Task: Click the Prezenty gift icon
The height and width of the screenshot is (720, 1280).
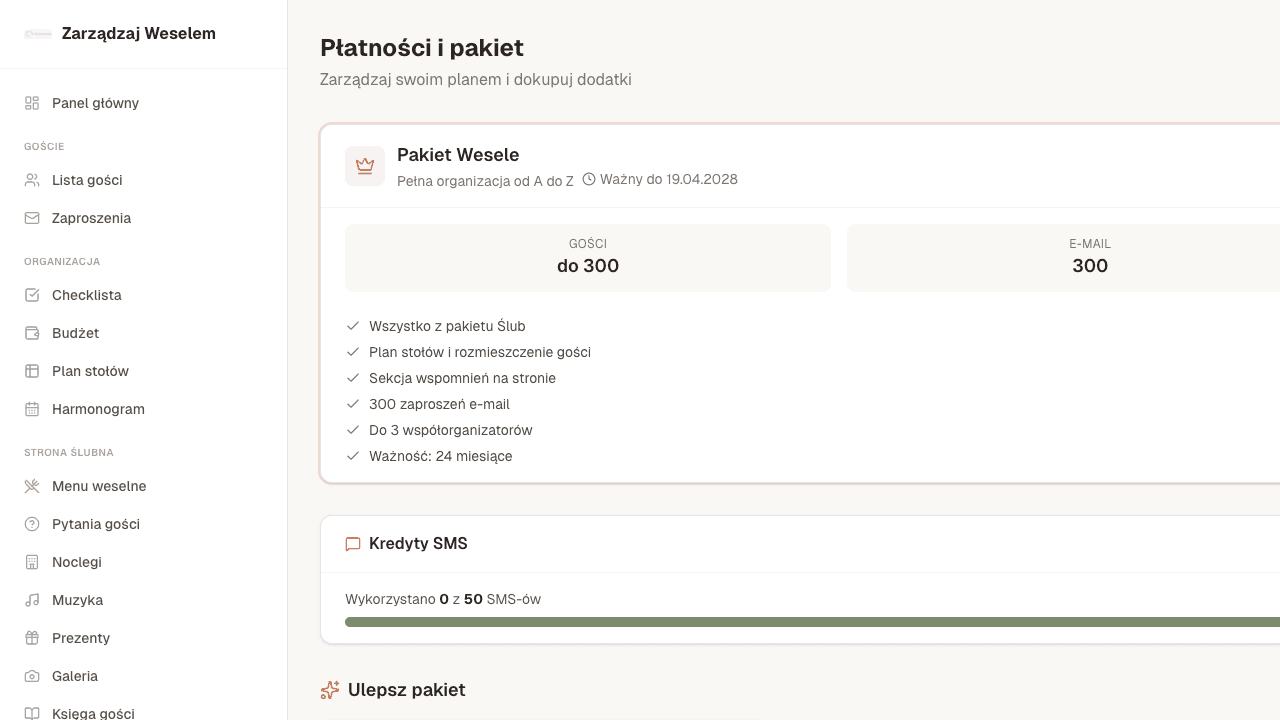Action: pyautogui.click(x=31, y=638)
